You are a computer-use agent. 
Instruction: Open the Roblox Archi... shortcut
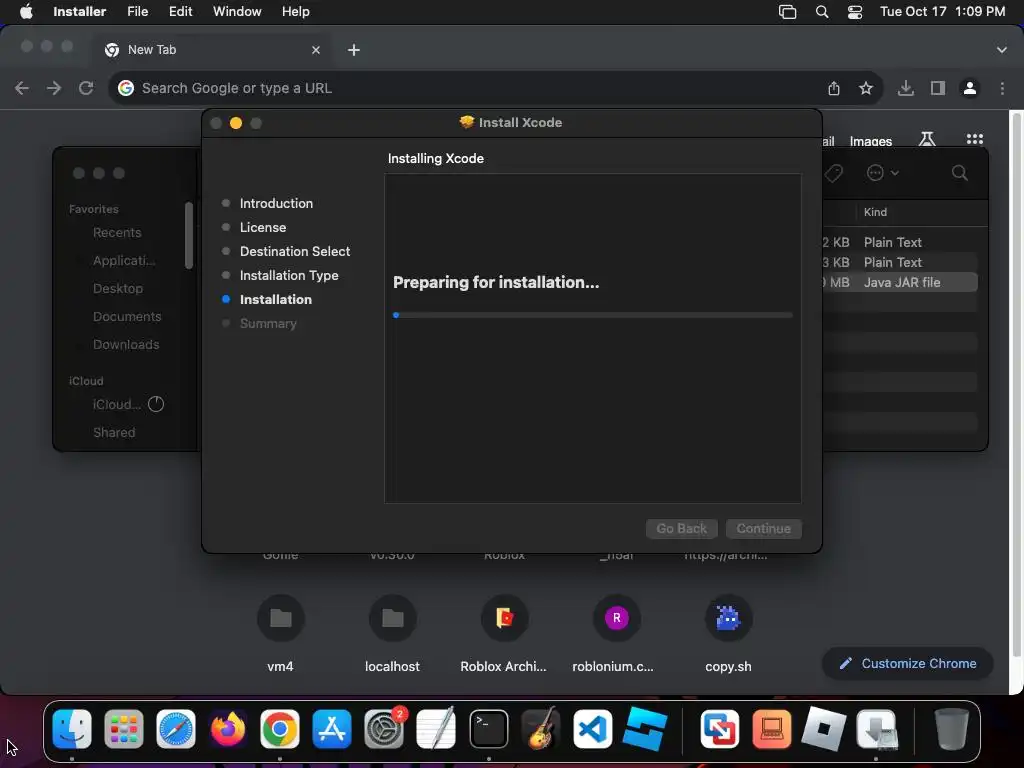click(504, 633)
